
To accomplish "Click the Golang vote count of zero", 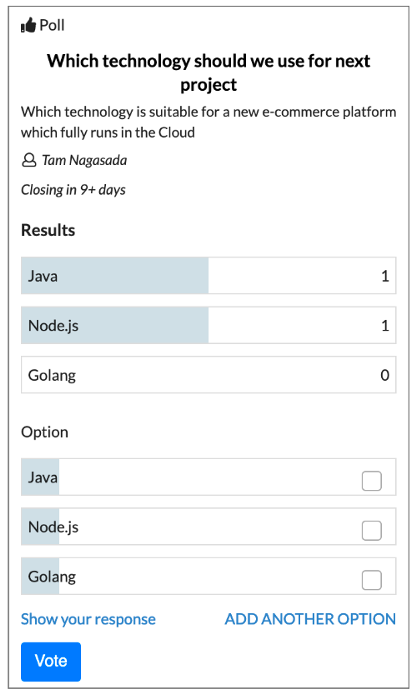I will click(385, 375).
